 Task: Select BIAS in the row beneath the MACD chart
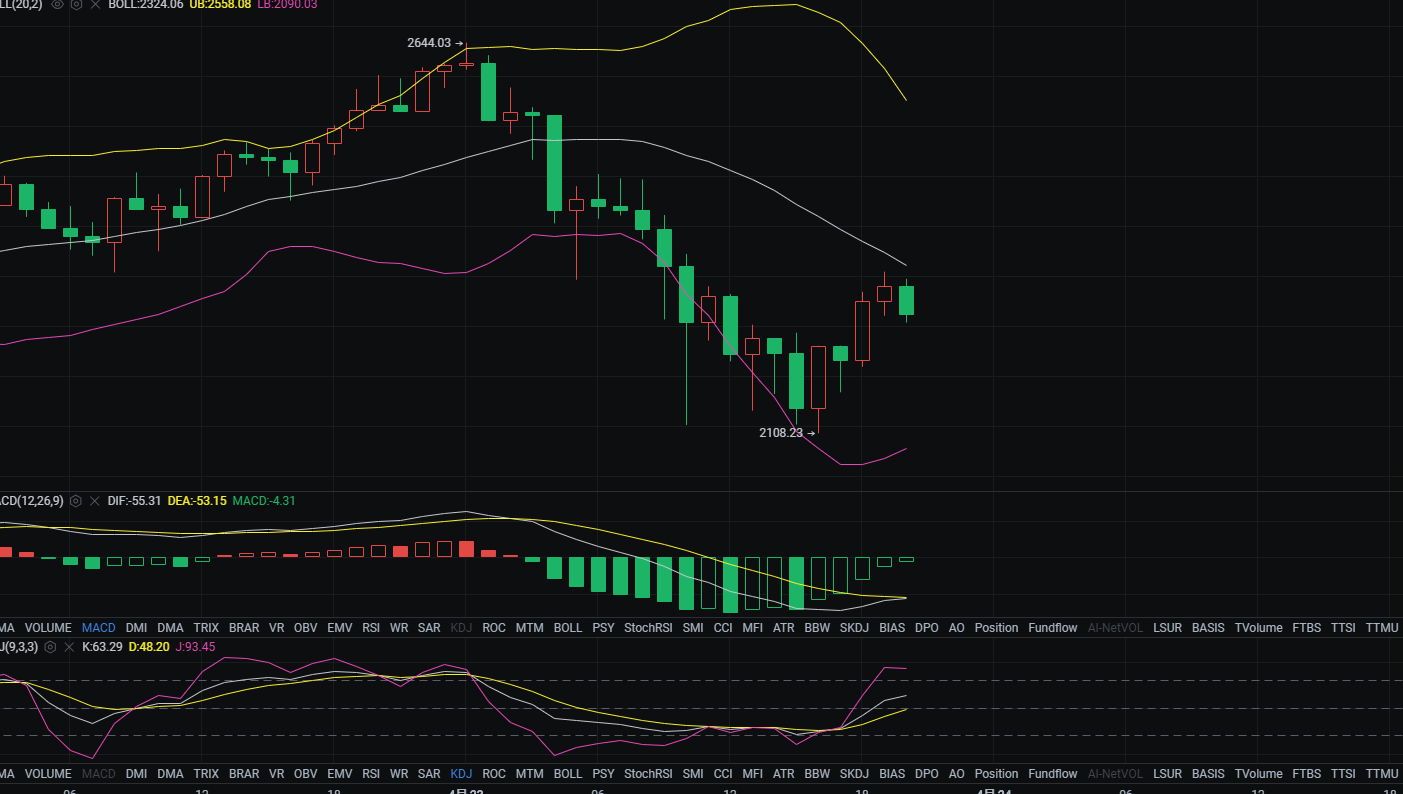point(892,628)
